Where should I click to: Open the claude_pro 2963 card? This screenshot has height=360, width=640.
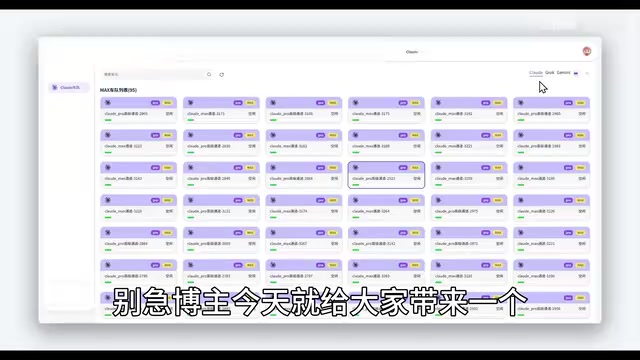(x=551, y=142)
